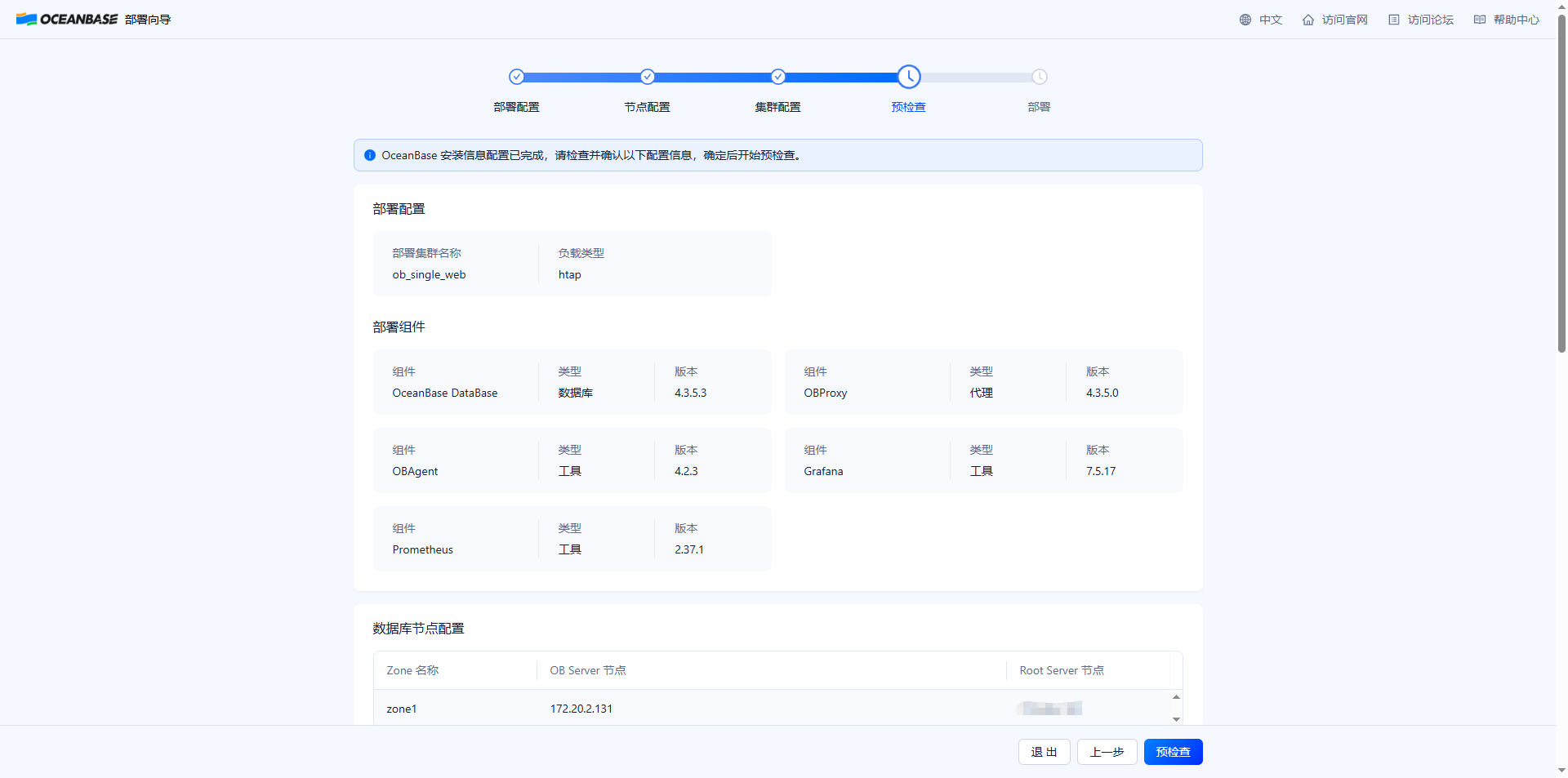
Task: Go to the completed 集群配置 step circle
Action: pyautogui.click(x=778, y=77)
